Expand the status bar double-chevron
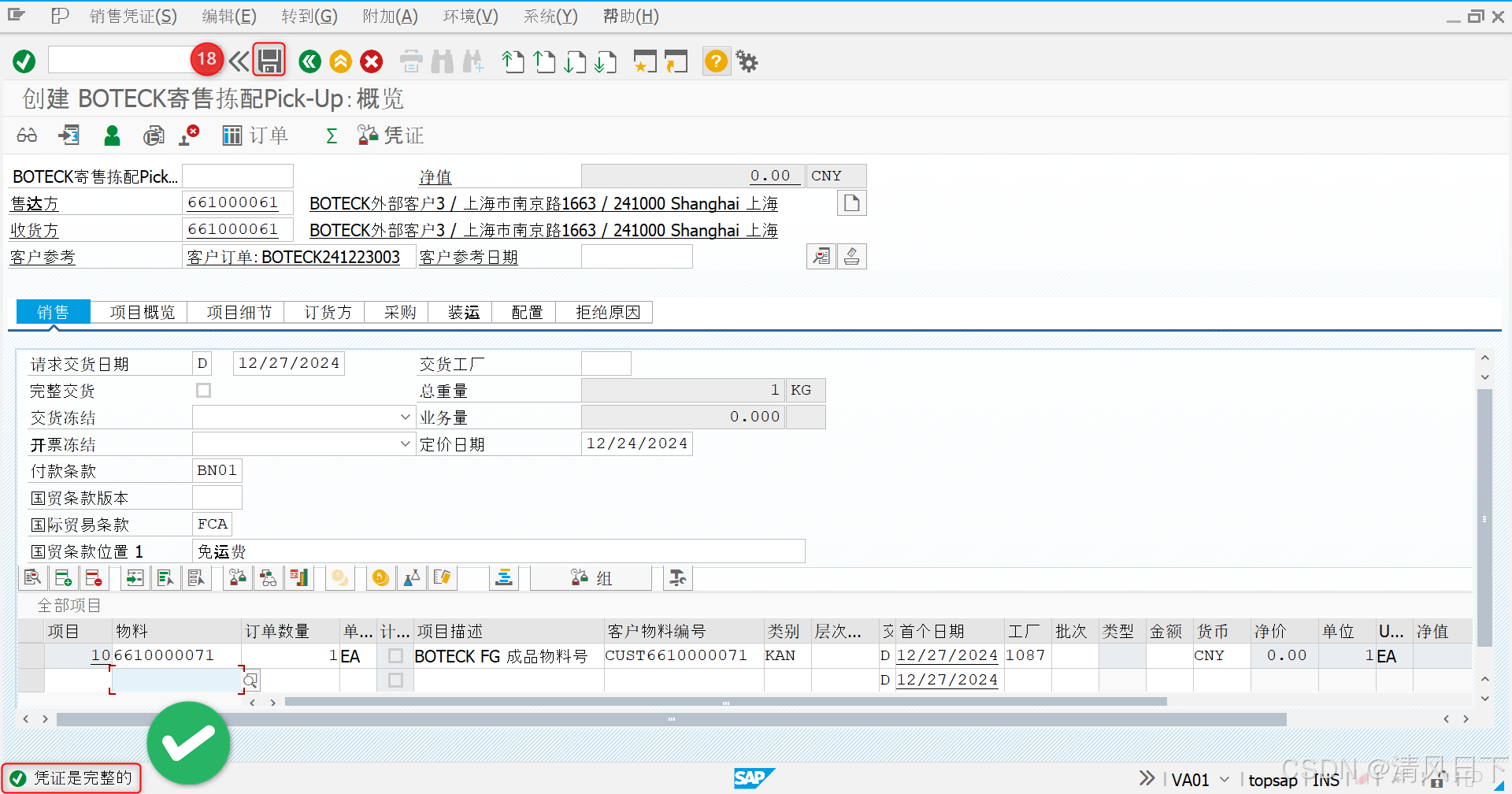Image resolution: width=1512 pixels, height=794 pixels. click(x=1147, y=778)
